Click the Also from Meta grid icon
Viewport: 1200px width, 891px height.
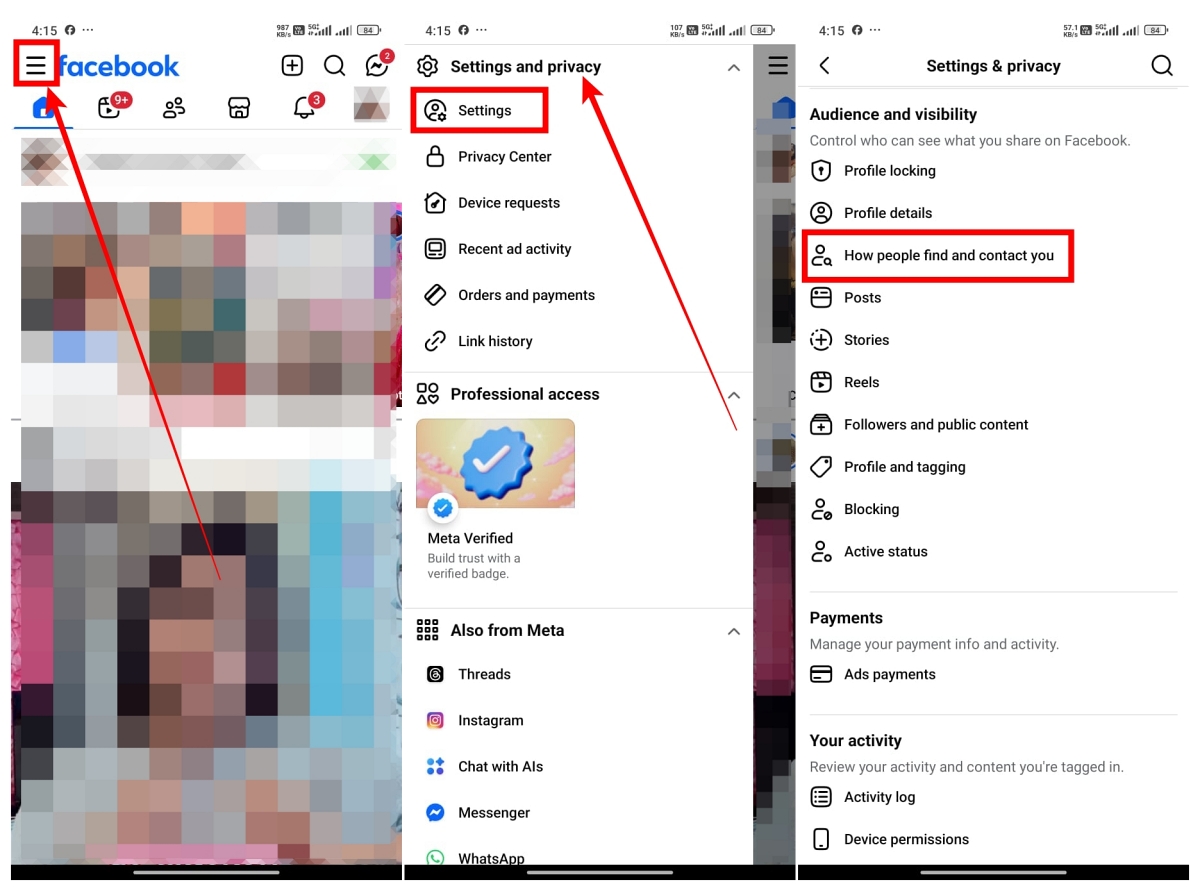coord(428,630)
